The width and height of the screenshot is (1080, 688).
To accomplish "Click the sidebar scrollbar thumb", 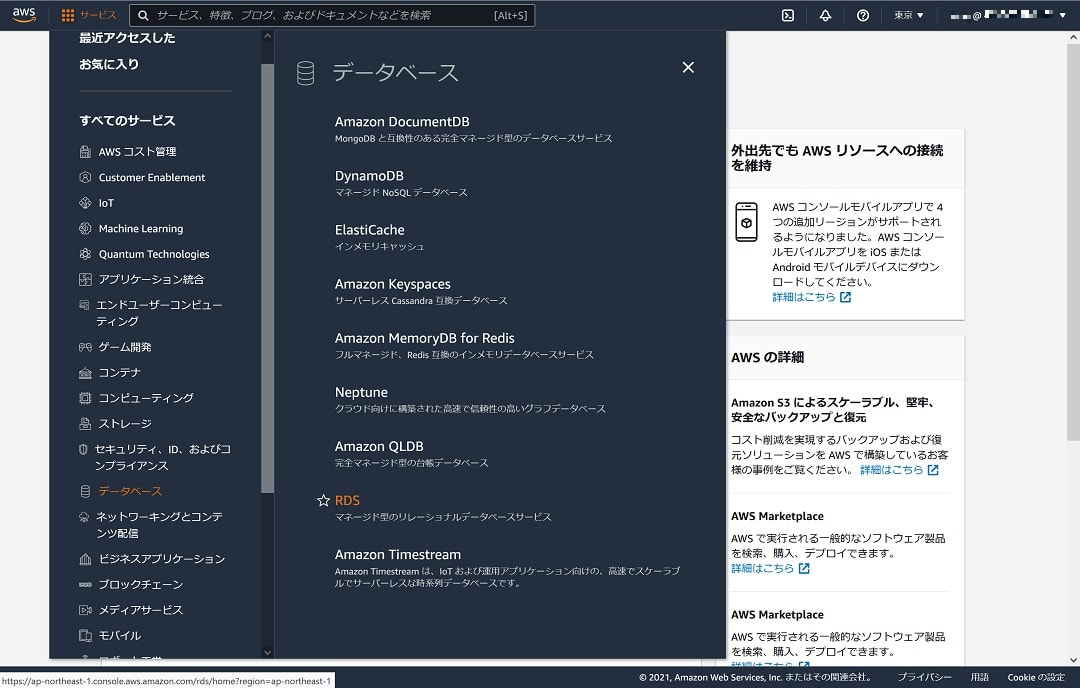I will [268, 278].
